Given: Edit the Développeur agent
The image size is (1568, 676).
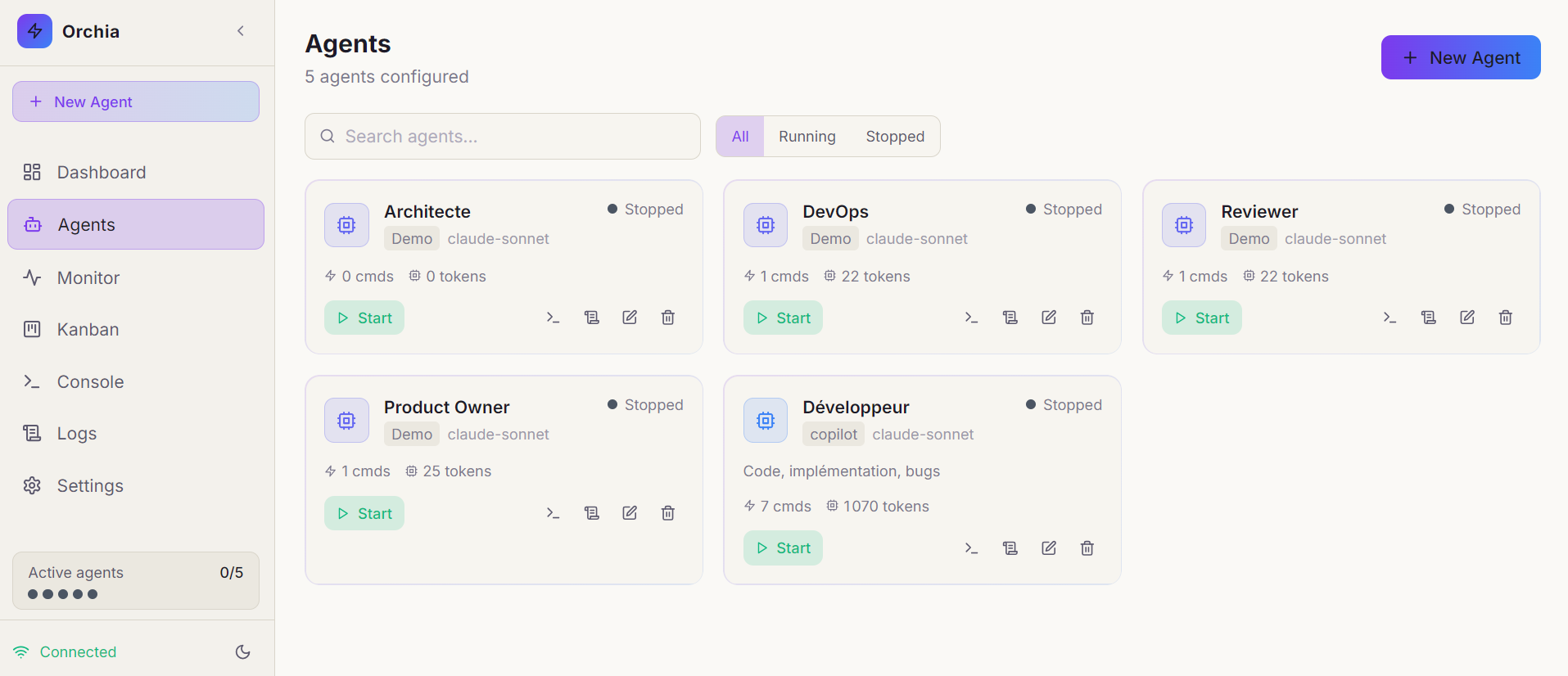Looking at the screenshot, I should coord(1049,548).
